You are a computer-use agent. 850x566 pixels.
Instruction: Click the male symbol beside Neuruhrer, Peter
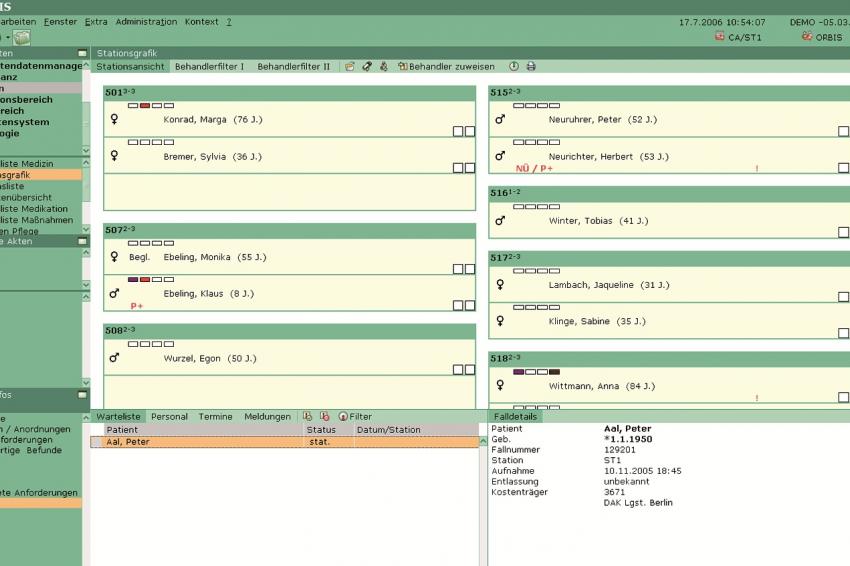pos(500,119)
